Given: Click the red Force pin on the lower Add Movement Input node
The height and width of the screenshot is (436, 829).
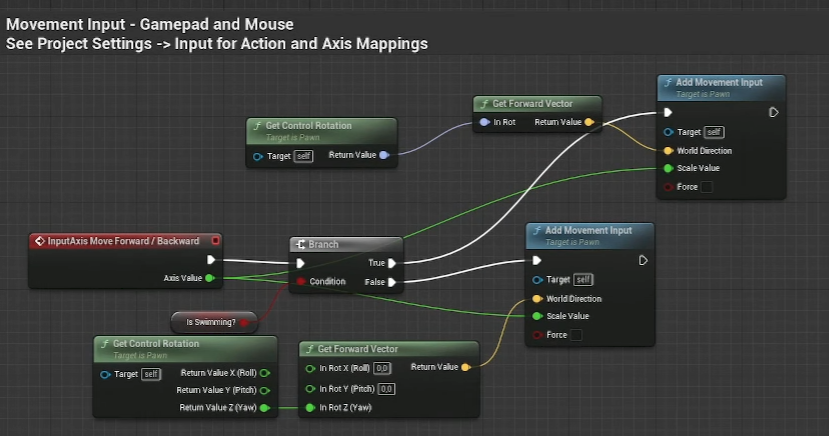Looking at the screenshot, I should tap(537, 335).
